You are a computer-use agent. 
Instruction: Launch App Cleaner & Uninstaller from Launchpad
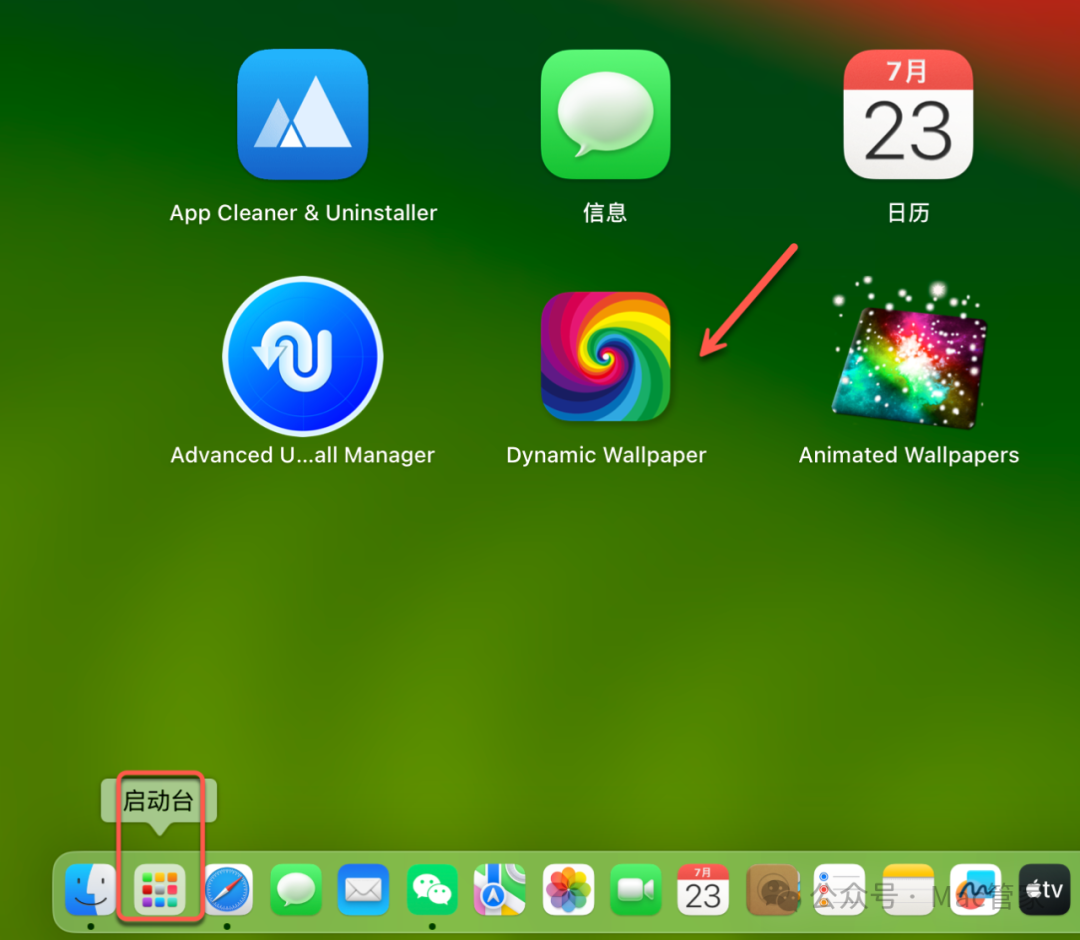pos(302,114)
